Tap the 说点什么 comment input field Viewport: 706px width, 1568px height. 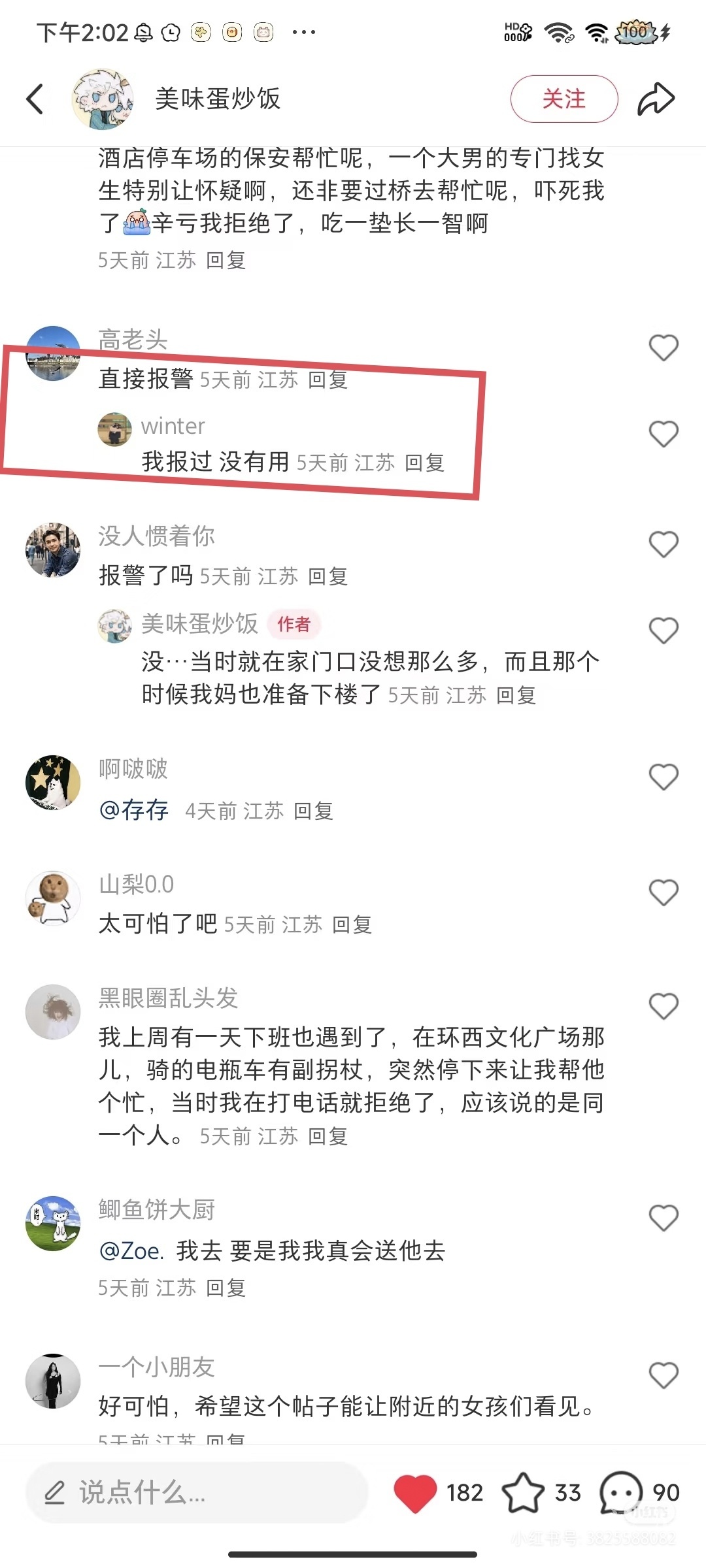tap(196, 1493)
